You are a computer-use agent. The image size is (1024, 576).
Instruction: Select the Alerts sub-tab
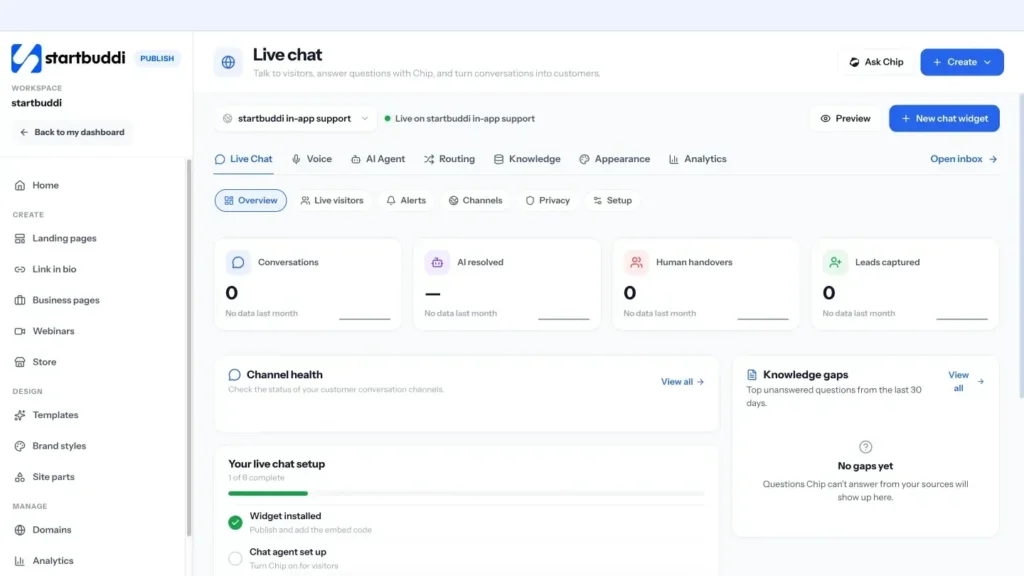[x=406, y=200]
